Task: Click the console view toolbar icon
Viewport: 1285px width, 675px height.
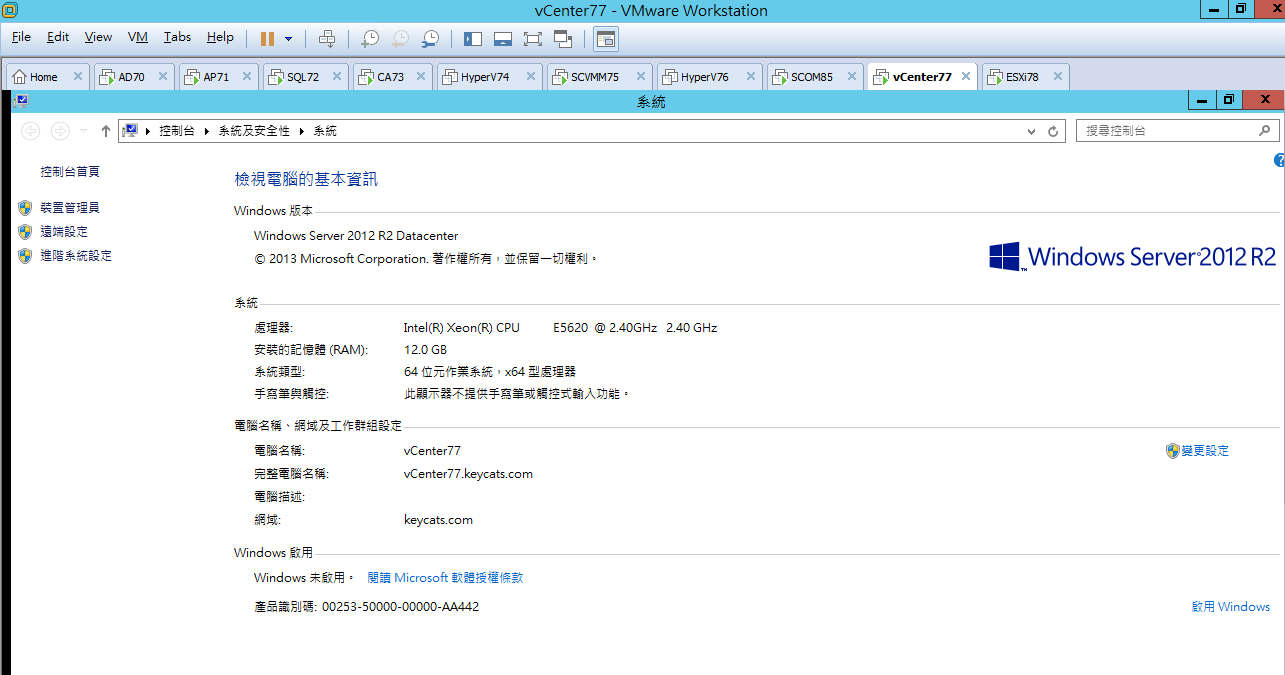Action: [606, 38]
